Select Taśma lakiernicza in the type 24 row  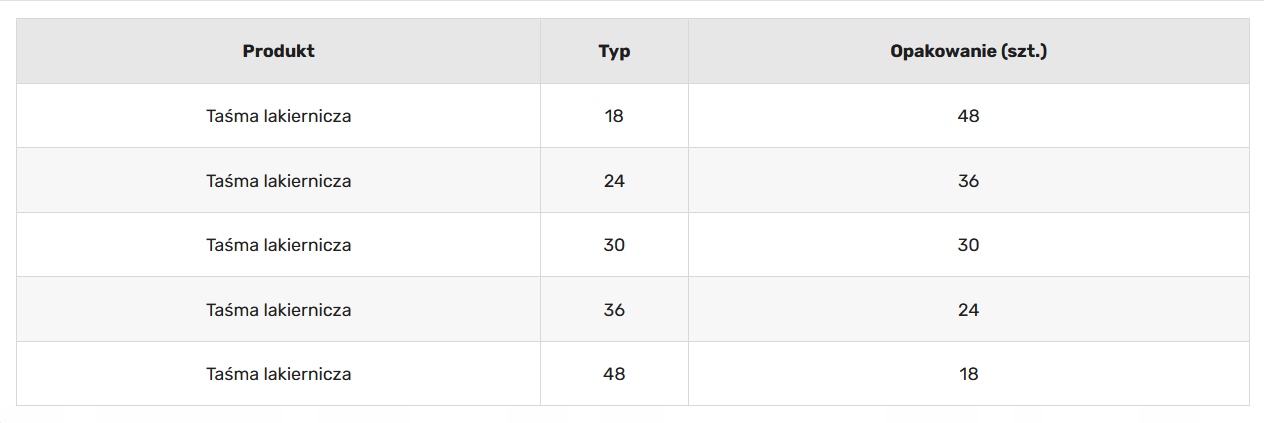[x=278, y=181]
